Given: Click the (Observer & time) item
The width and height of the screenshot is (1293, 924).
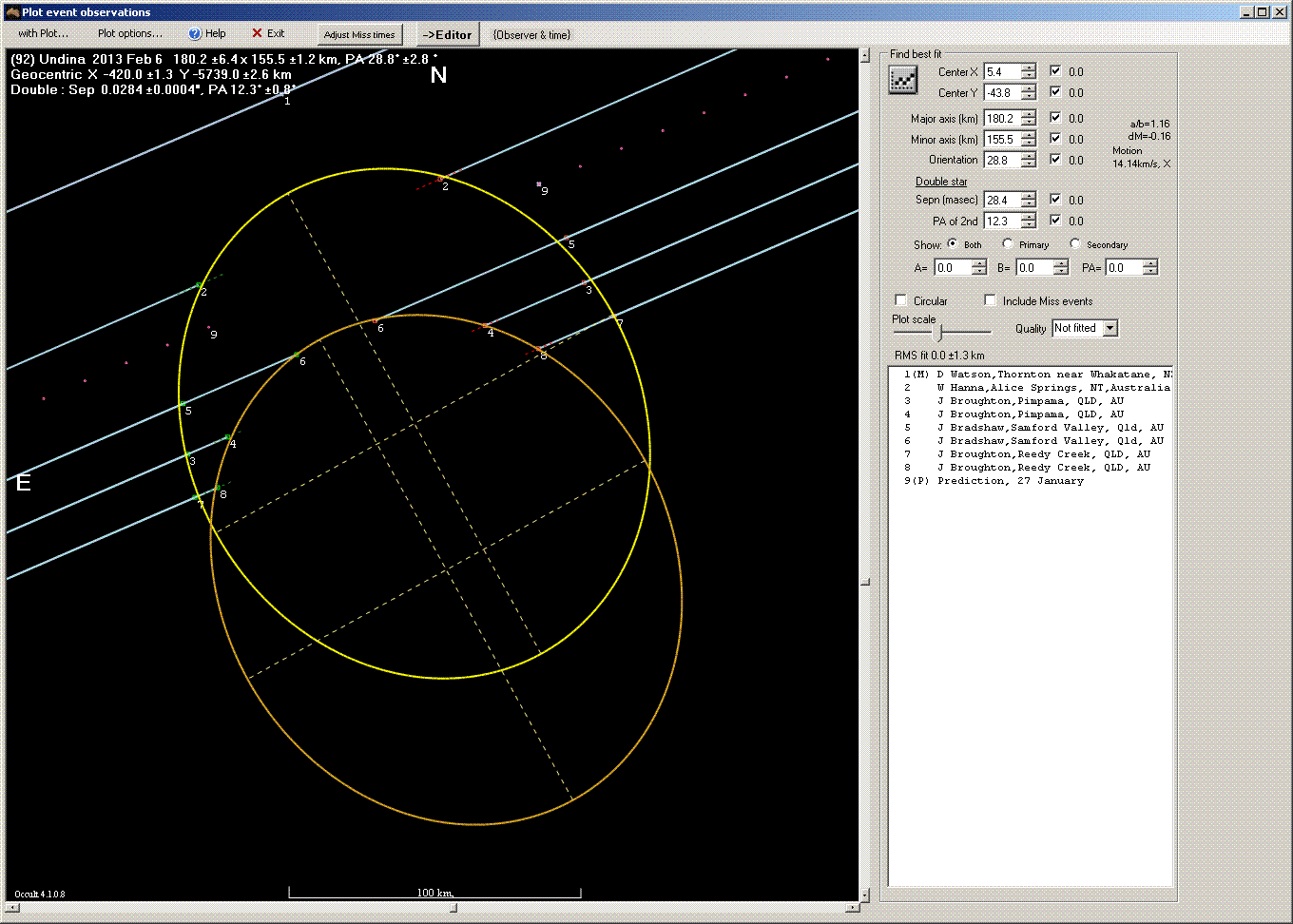Looking at the screenshot, I should tap(531, 34).
